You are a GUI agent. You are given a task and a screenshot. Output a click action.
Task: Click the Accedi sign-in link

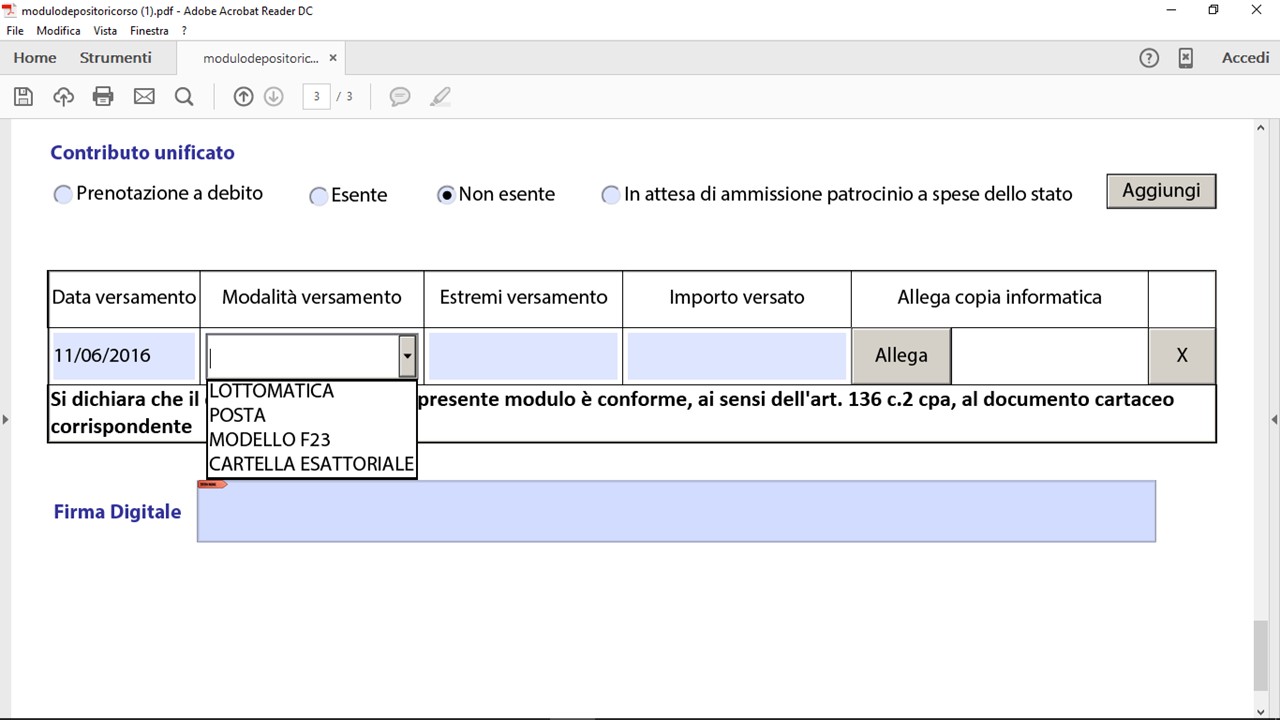(x=1245, y=58)
